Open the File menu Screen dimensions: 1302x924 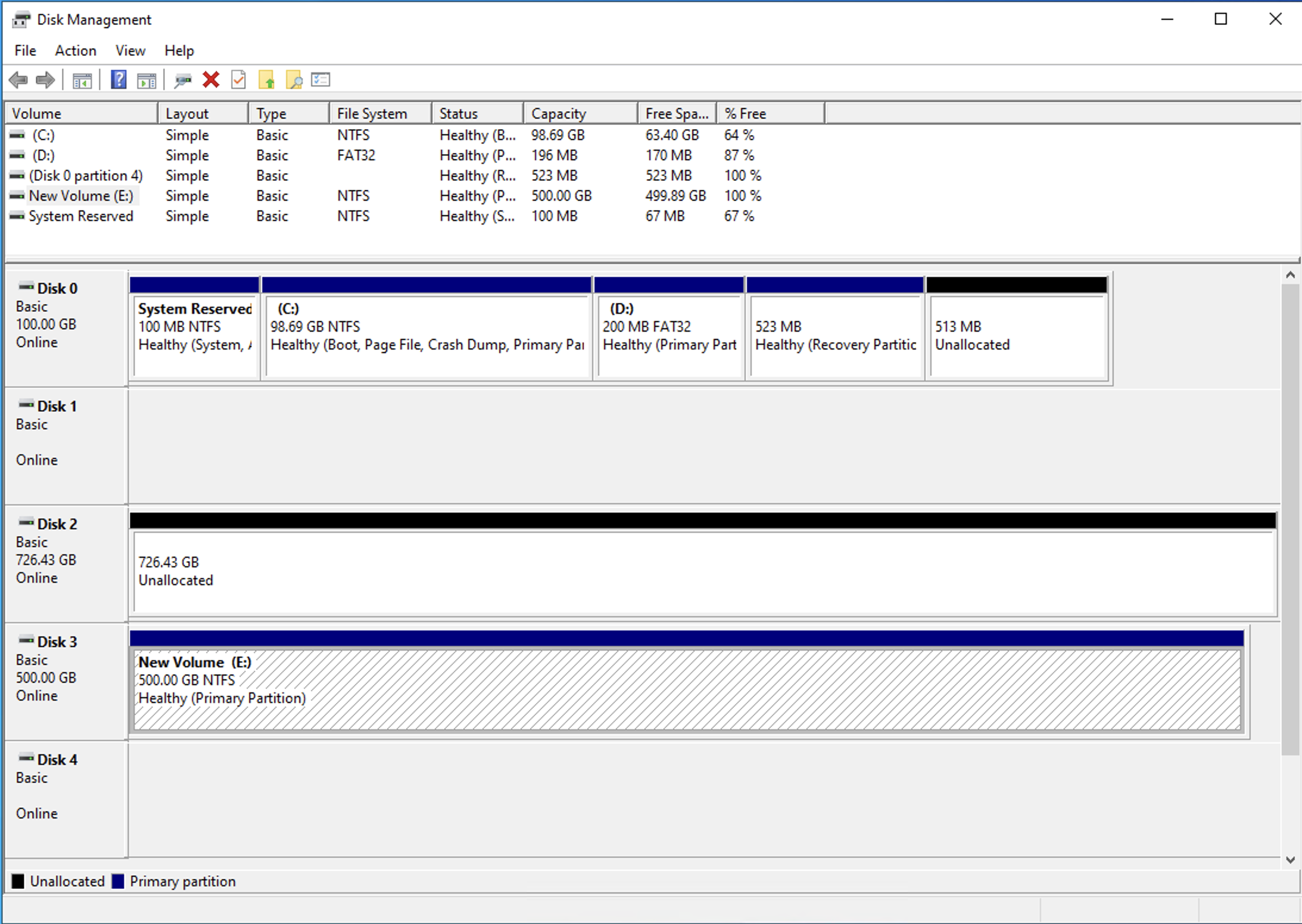(25, 51)
